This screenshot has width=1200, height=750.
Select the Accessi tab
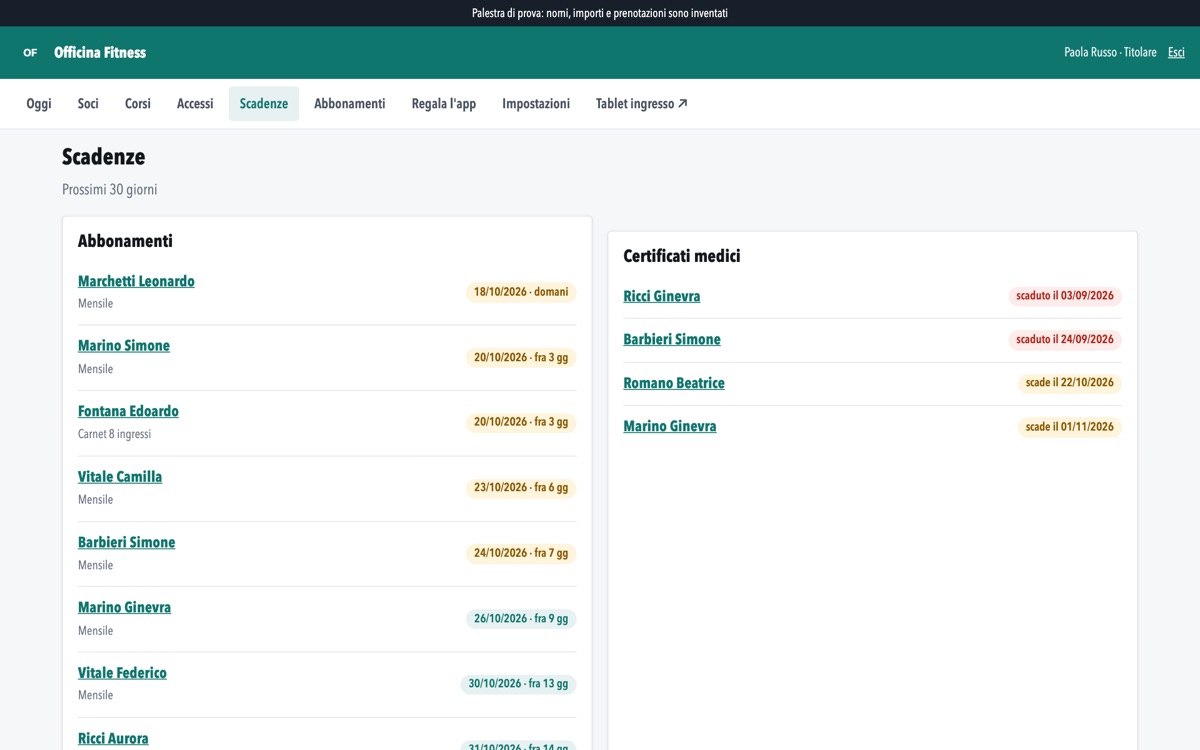tap(195, 104)
